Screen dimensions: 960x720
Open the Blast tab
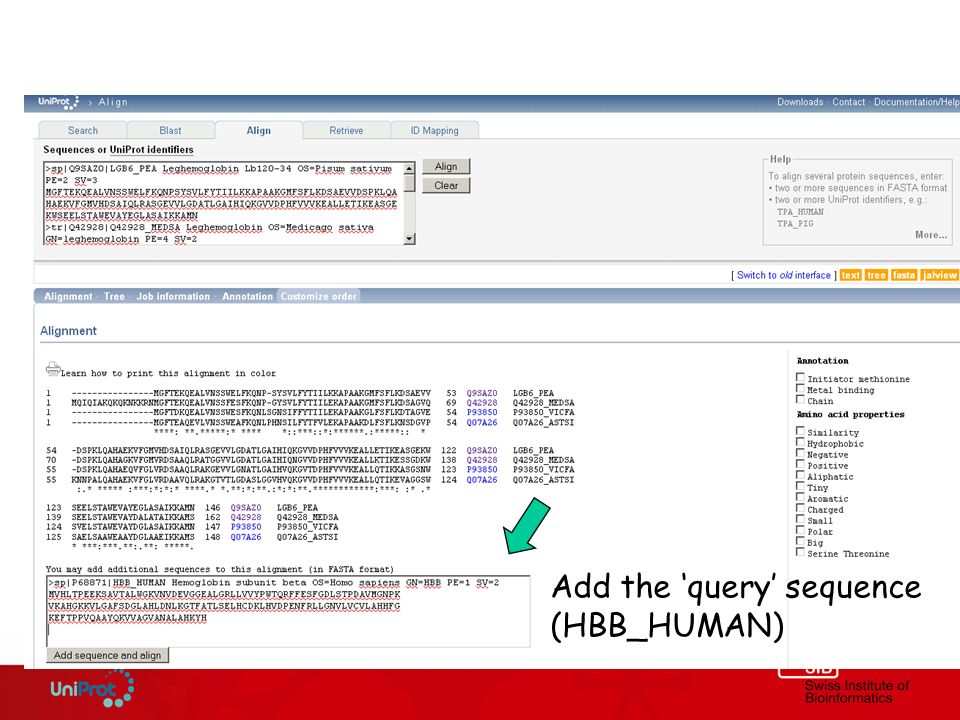[x=170, y=130]
